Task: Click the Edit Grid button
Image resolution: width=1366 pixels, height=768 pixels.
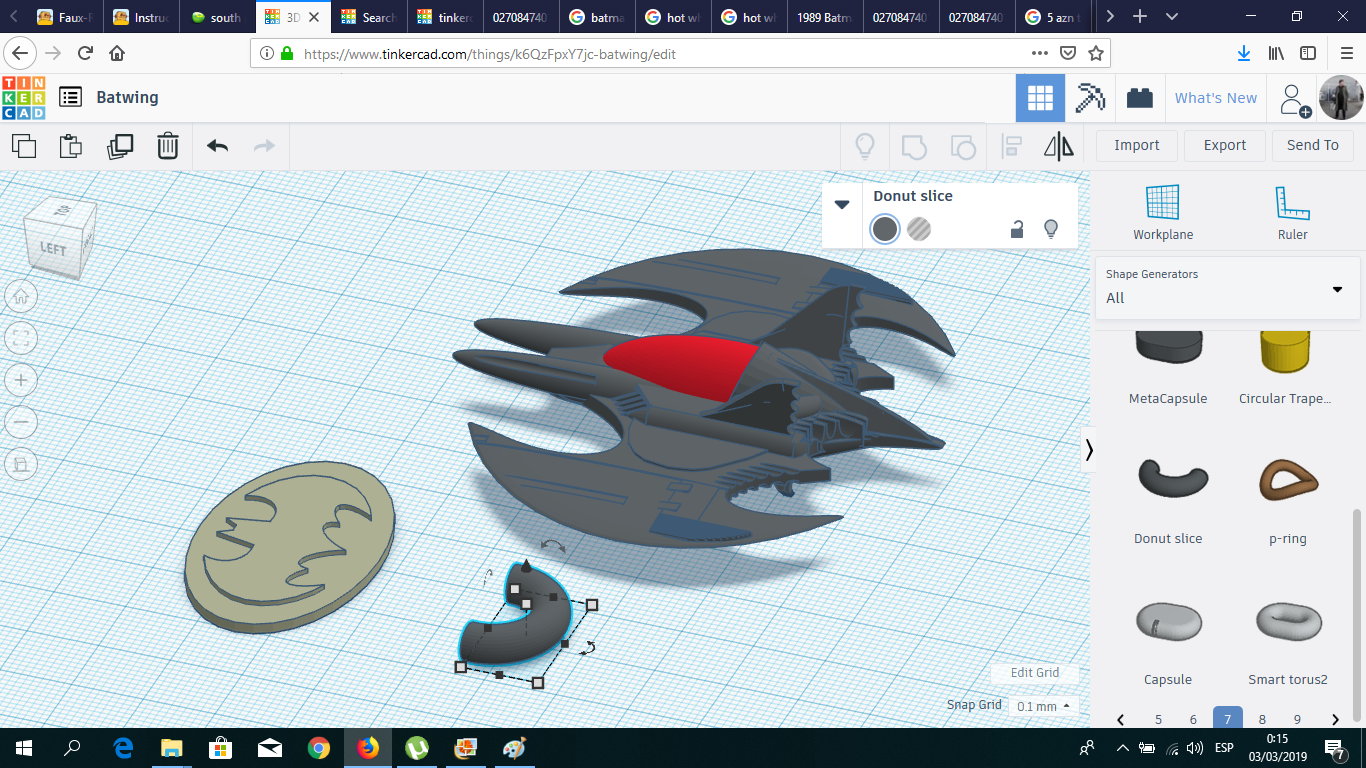Action: coord(1035,673)
